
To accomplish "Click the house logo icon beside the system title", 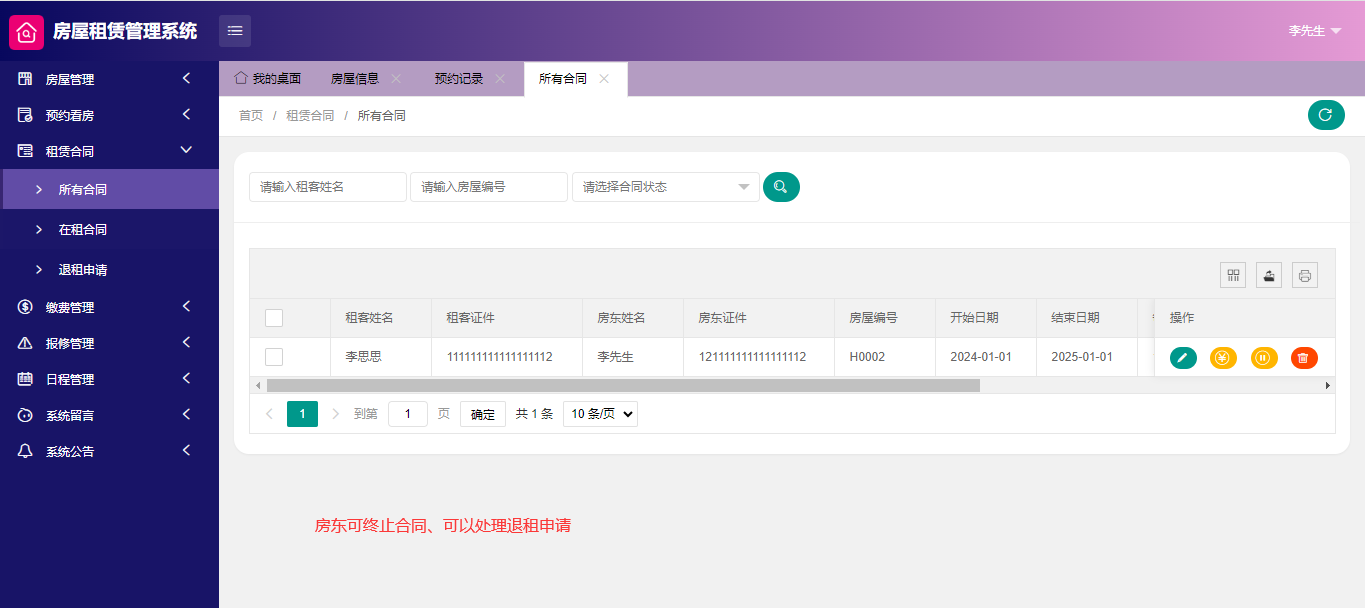I will click(x=27, y=32).
